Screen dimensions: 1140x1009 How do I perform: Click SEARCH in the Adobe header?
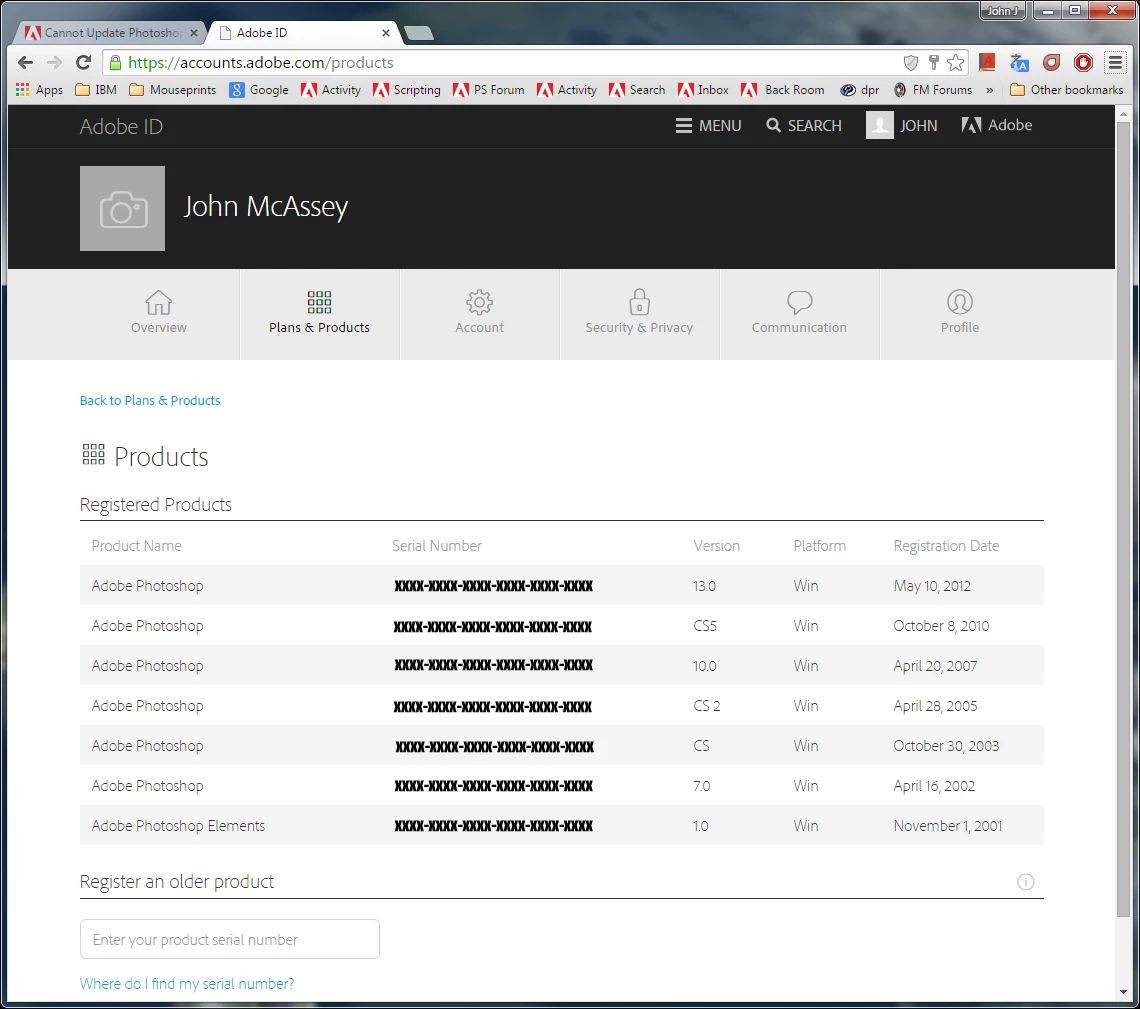coord(803,126)
